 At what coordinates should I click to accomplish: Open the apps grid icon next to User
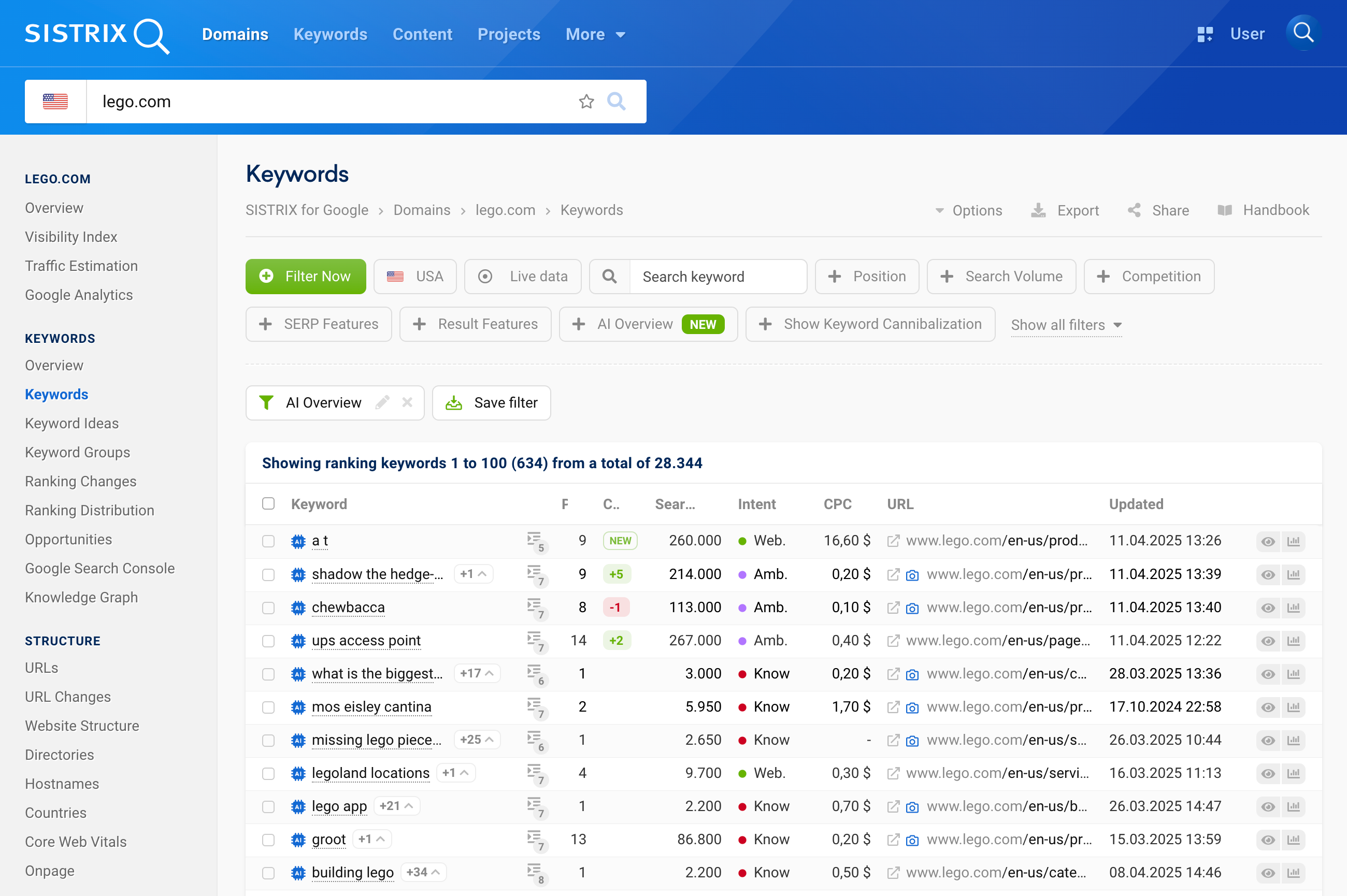[1204, 34]
